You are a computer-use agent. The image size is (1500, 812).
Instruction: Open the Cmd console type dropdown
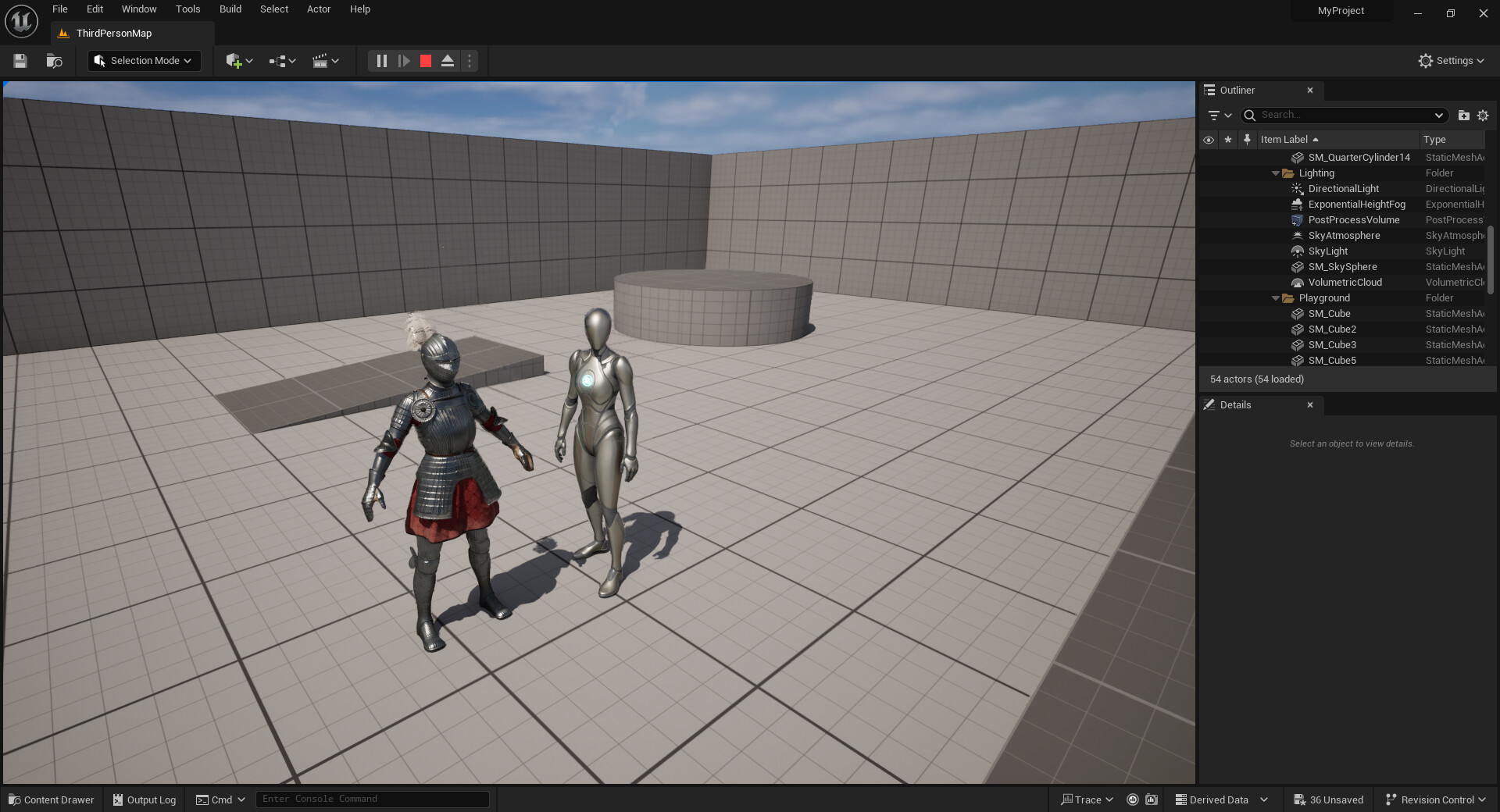pyautogui.click(x=220, y=800)
